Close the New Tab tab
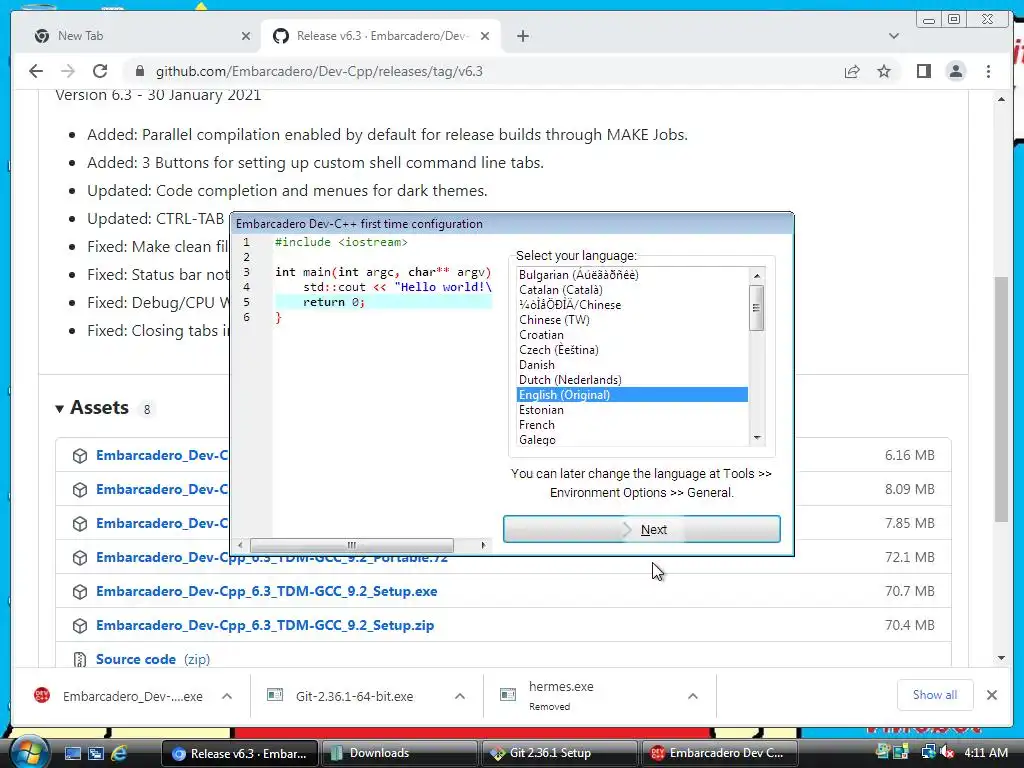1024x768 pixels. tap(246, 36)
